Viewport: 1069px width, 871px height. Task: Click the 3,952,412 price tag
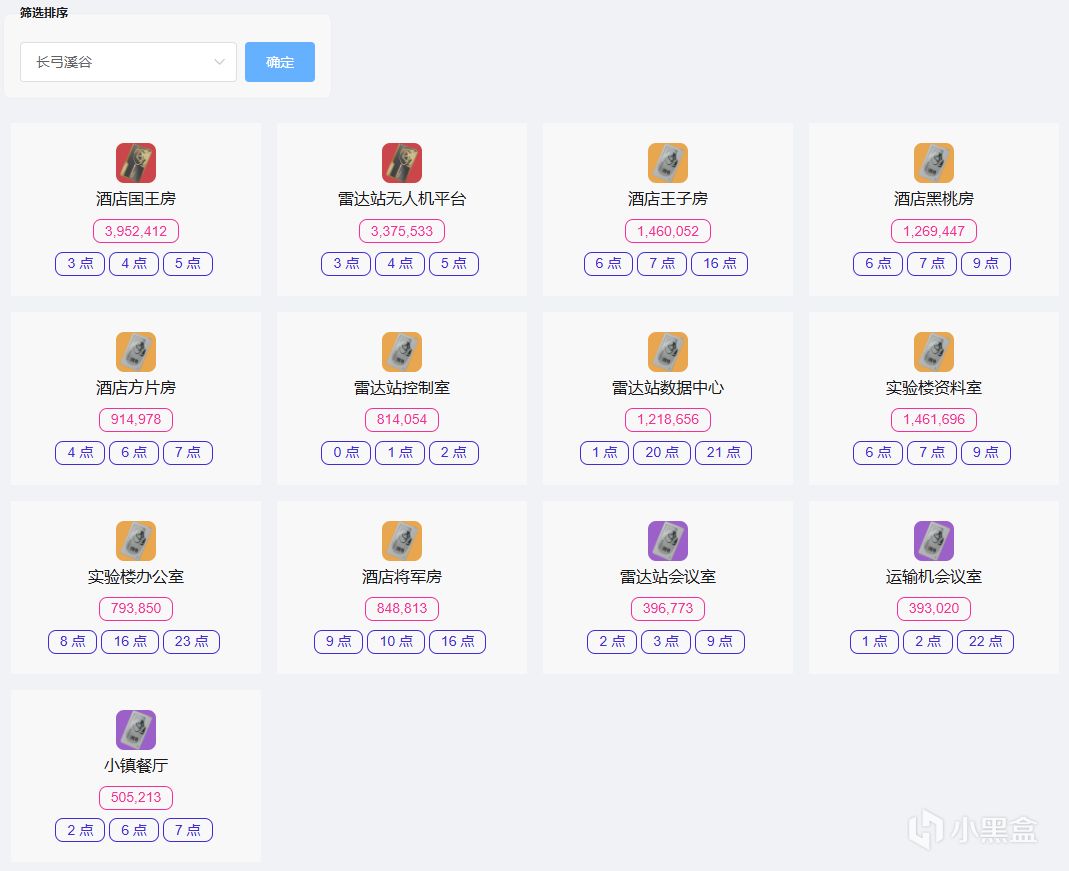click(x=136, y=231)
